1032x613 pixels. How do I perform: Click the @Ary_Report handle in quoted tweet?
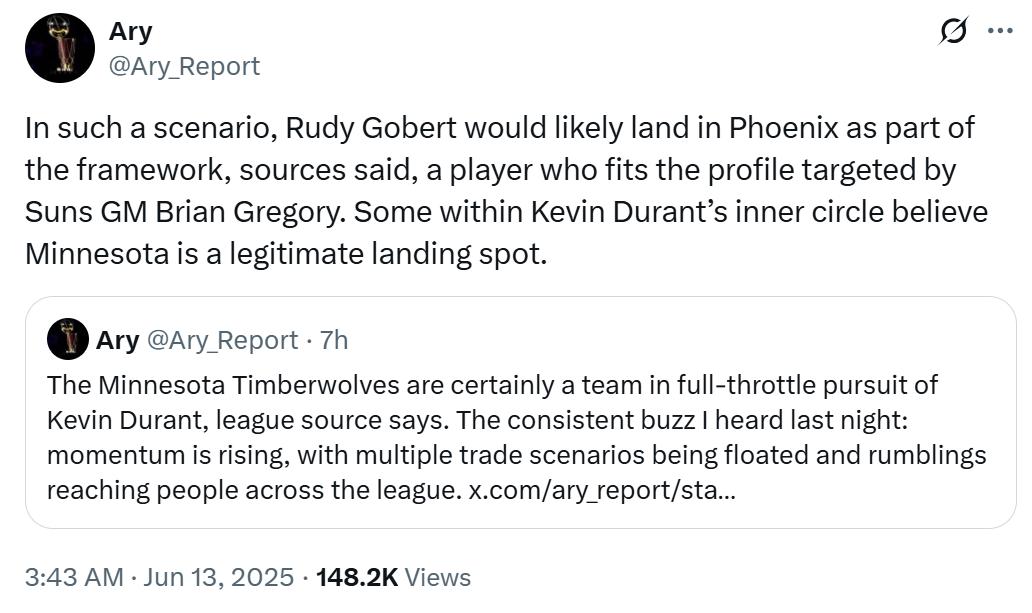click(222, 340)
